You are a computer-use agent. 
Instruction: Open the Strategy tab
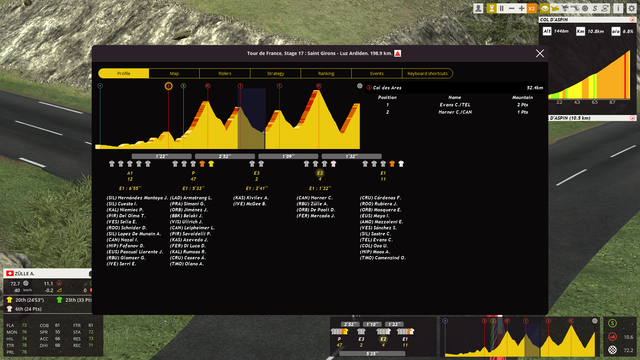(x=276, y=73)
